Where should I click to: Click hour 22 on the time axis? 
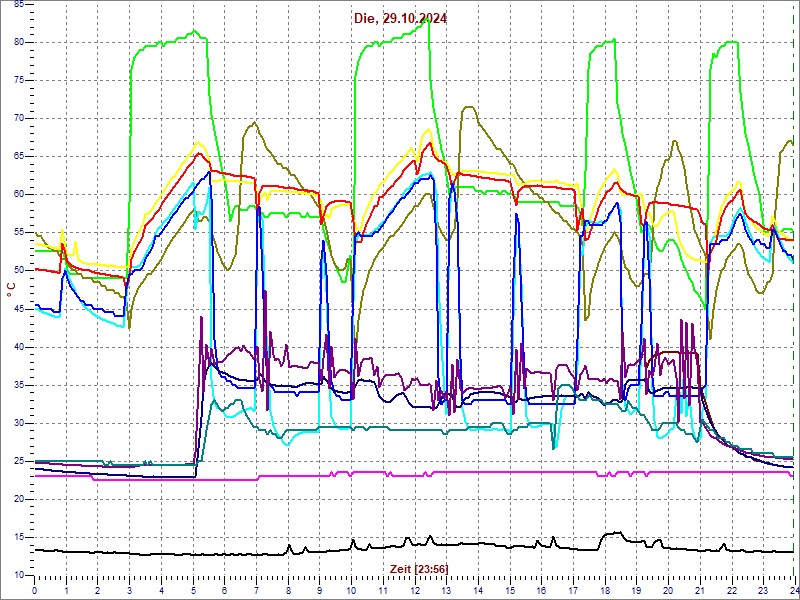[731, 590]
